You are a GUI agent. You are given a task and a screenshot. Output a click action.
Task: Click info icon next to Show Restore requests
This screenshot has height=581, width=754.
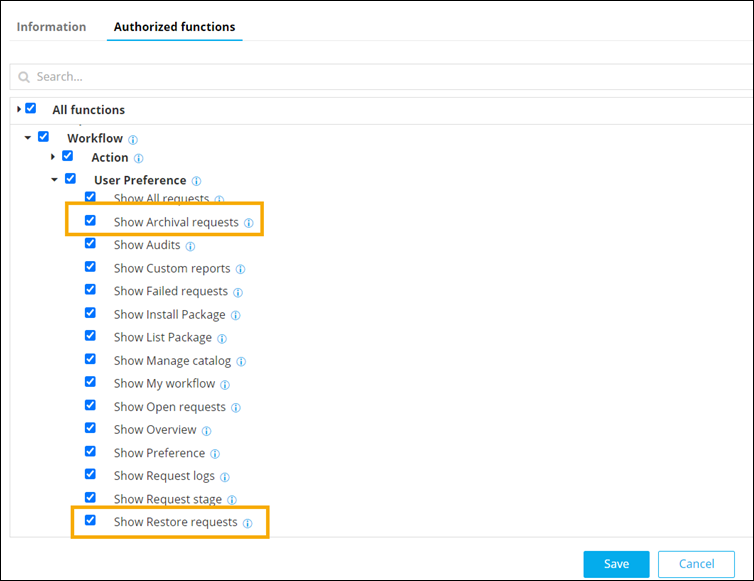point(247,523)
